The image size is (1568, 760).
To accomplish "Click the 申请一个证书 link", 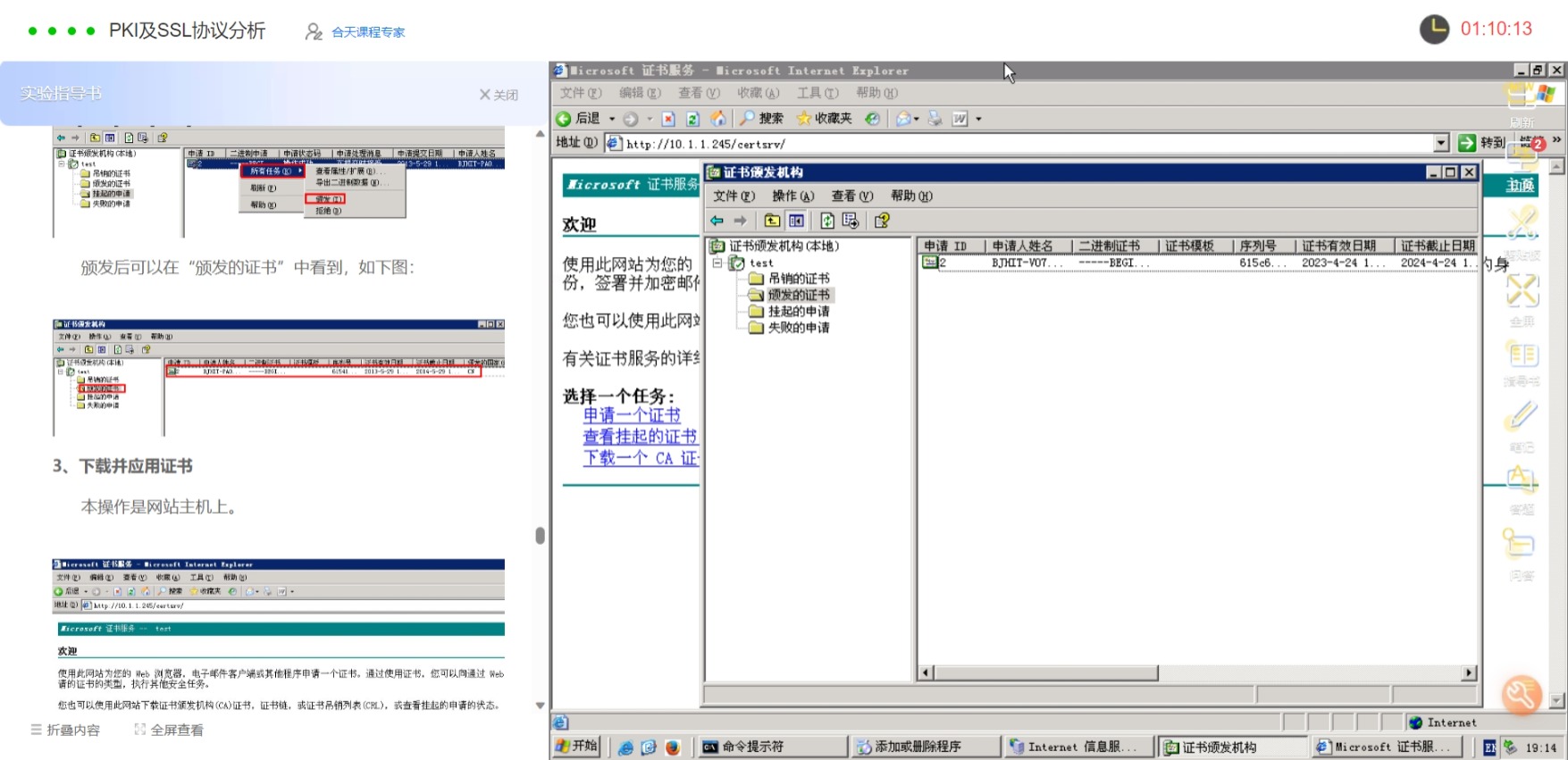I will pos(632,415).
